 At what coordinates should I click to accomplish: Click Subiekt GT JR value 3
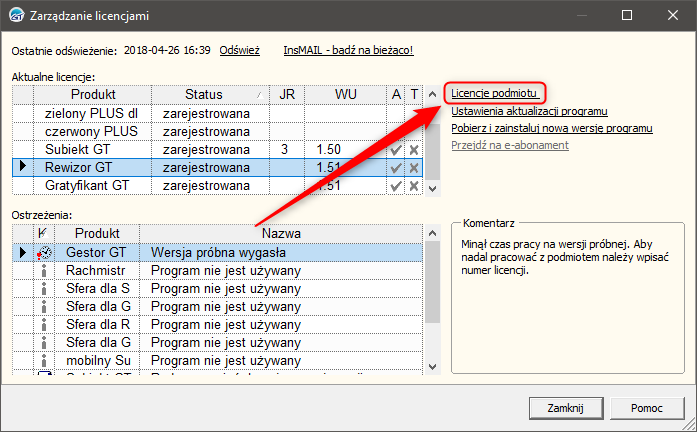pyautogui.click(x=284, y=150)
